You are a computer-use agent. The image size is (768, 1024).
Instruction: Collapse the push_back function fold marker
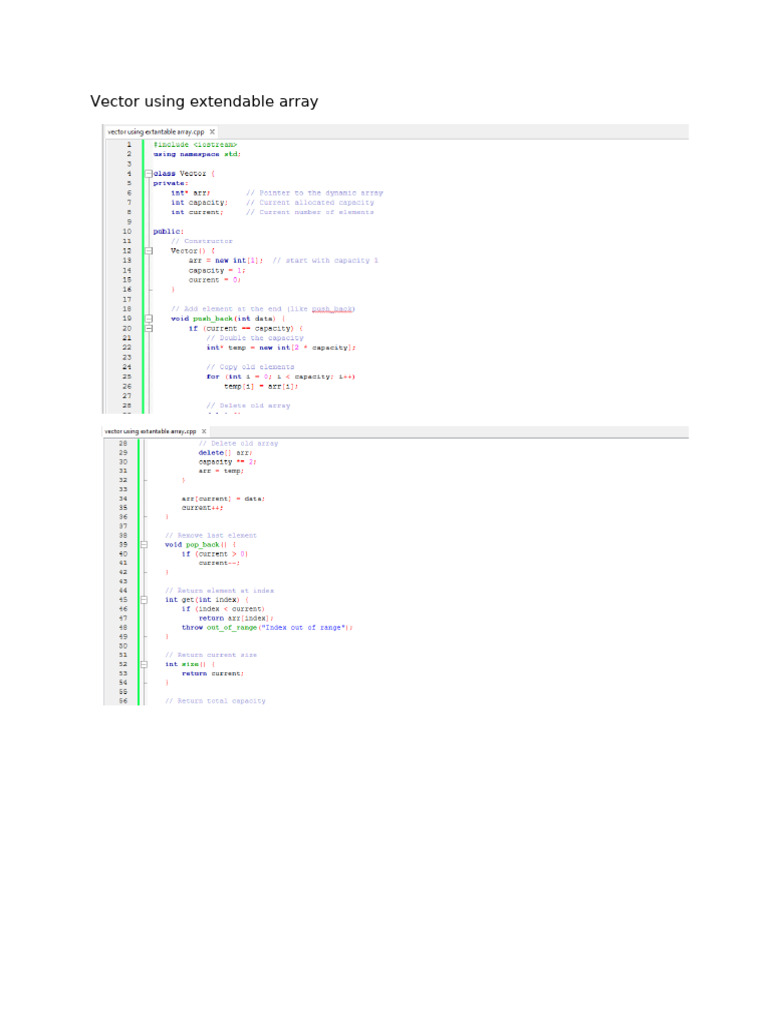pyautogui.click(x=149, y=319)
